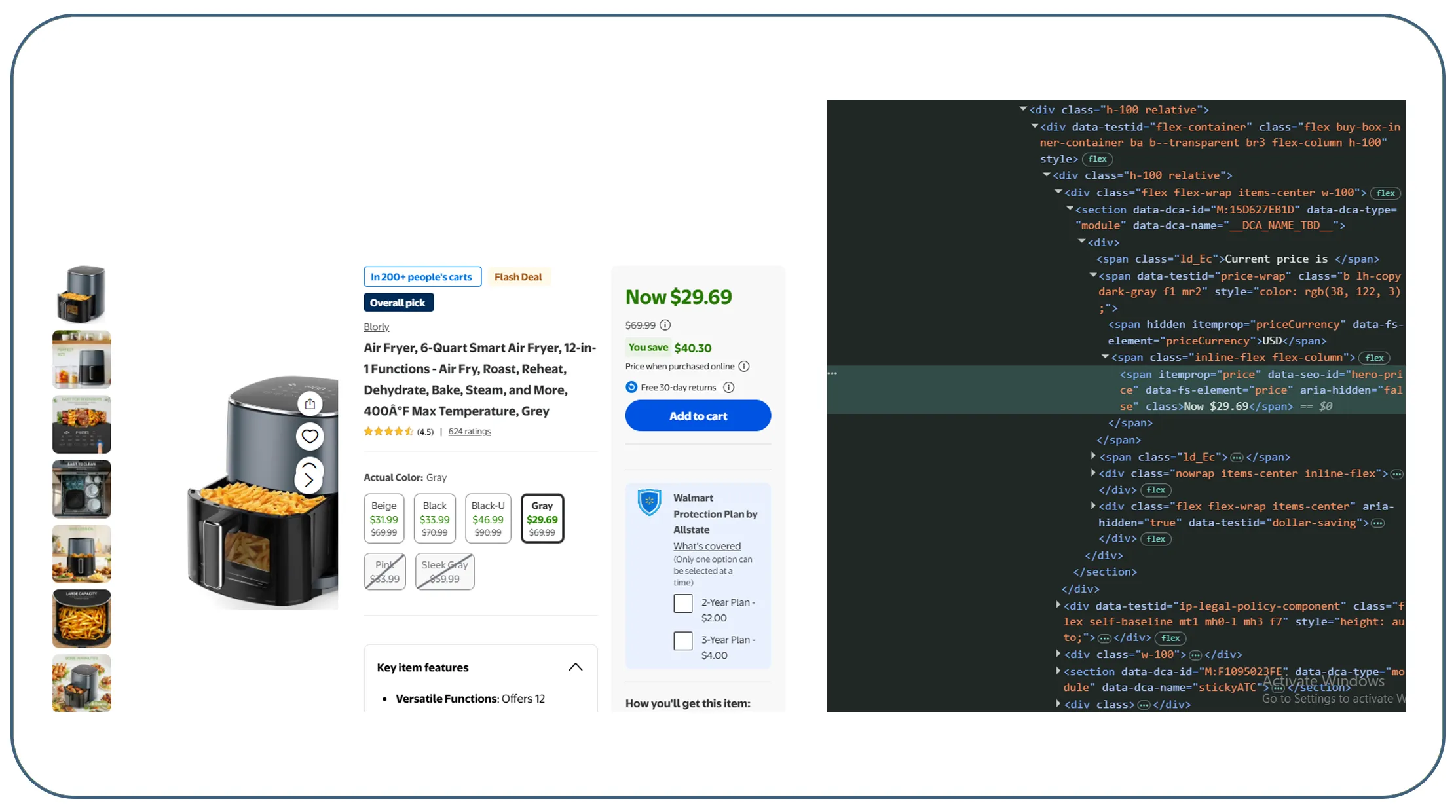Click ellipsis in span ld_Ec collapsed node
The image size is (1456, 812).
coord(1237,458)
